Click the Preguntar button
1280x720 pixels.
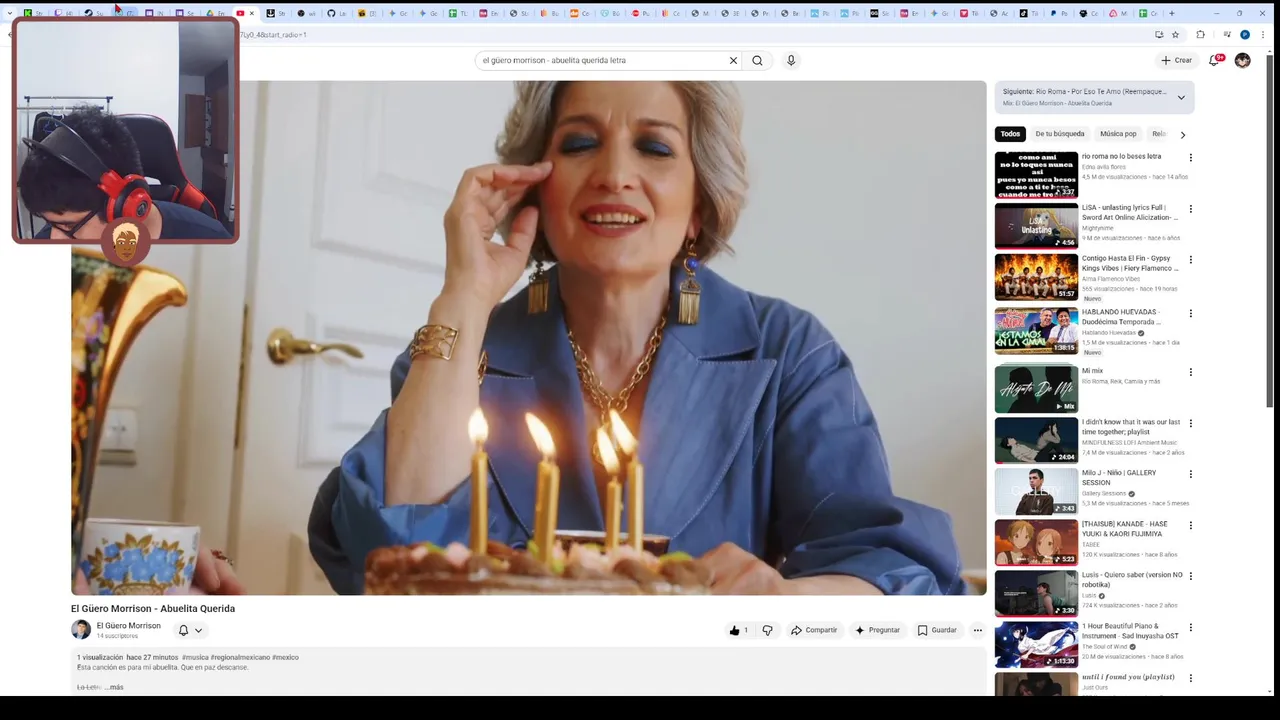877,630
